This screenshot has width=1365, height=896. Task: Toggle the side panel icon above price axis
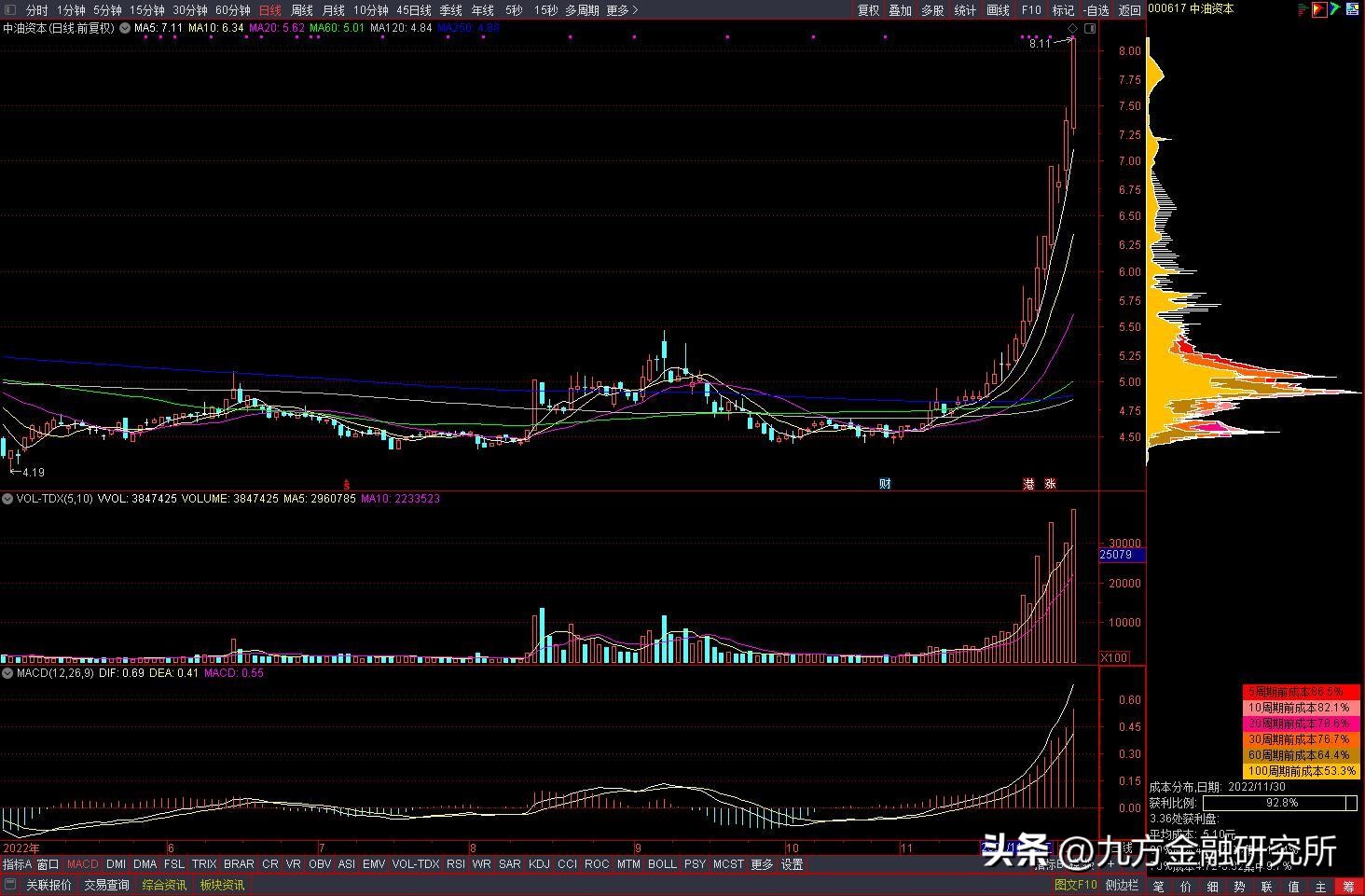pyautogui.click(x=1090, y=29)
